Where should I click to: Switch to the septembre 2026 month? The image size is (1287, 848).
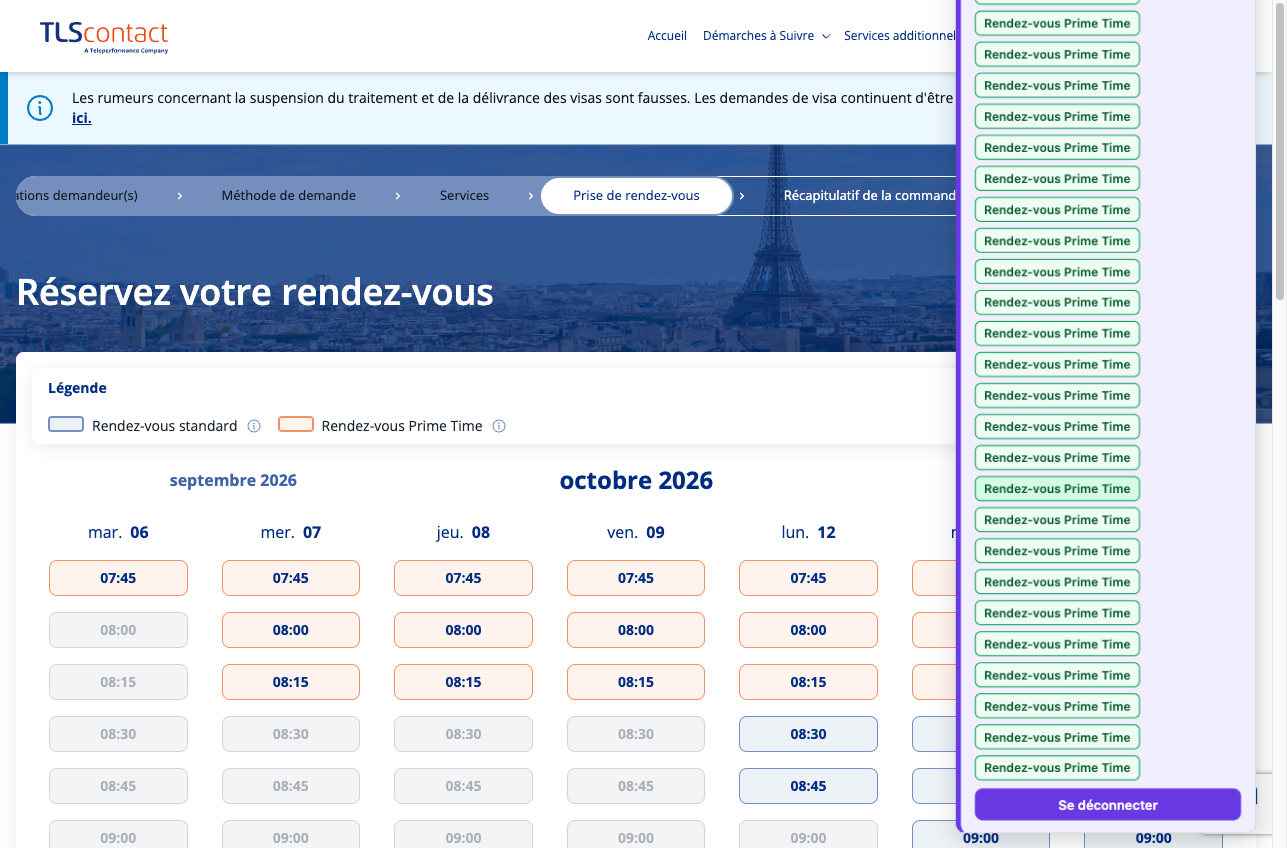tap(233, 480)
